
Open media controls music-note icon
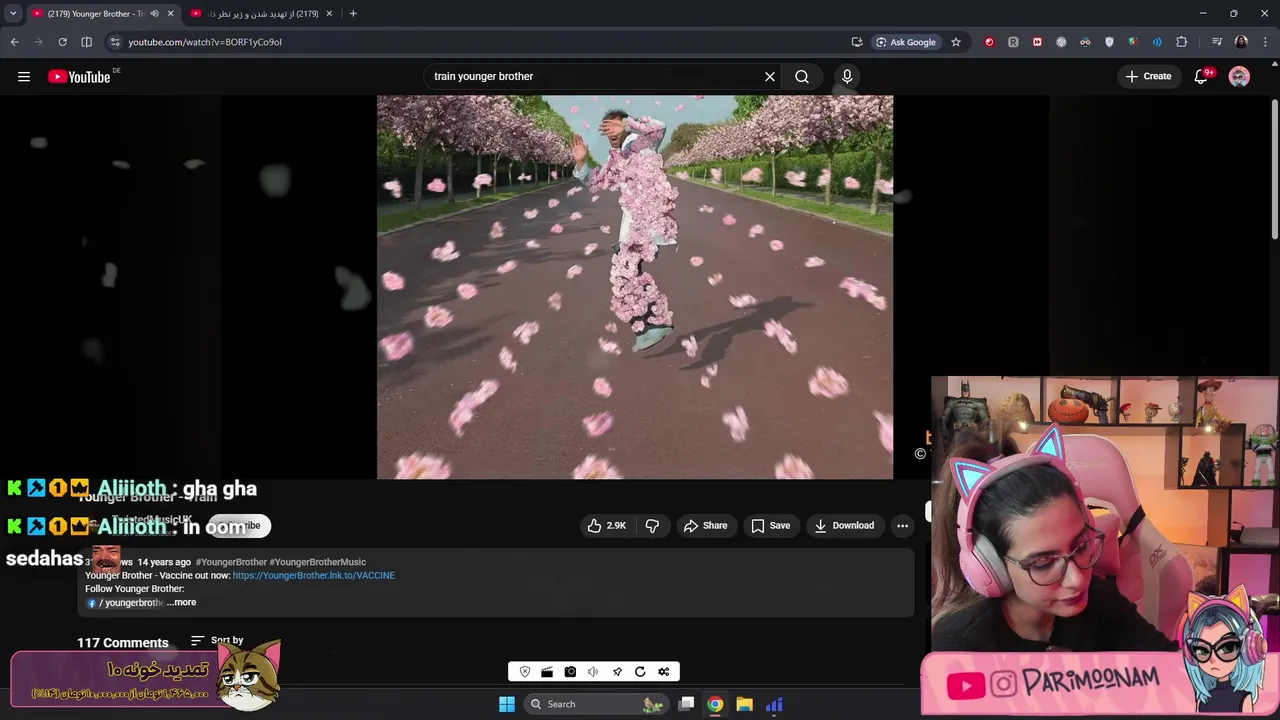pyautogui.click(x=1217, y=42)
